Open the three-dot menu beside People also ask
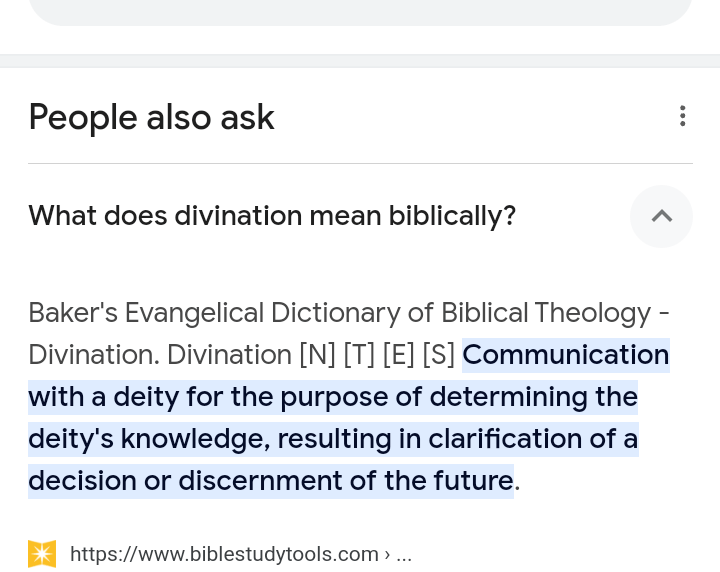This screenshot has width=720, height=572. click(682, 116)
